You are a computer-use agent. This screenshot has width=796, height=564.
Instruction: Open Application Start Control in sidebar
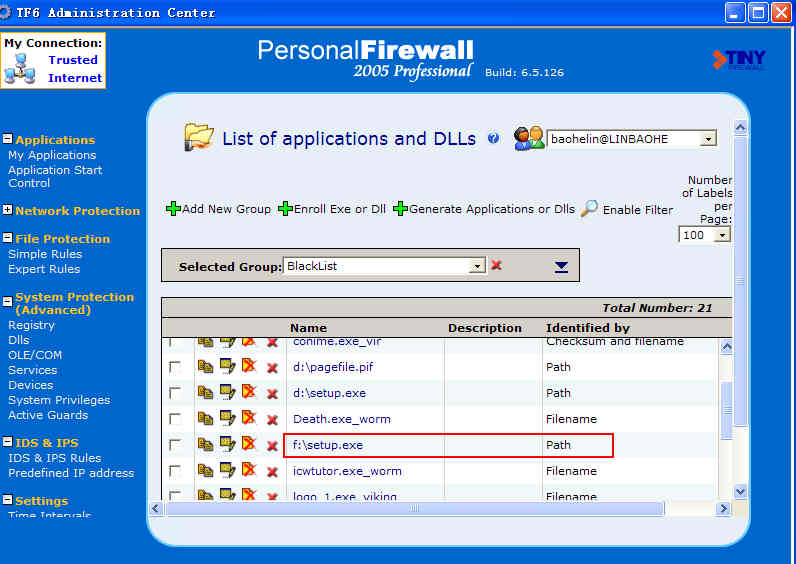tap(55, 176)
